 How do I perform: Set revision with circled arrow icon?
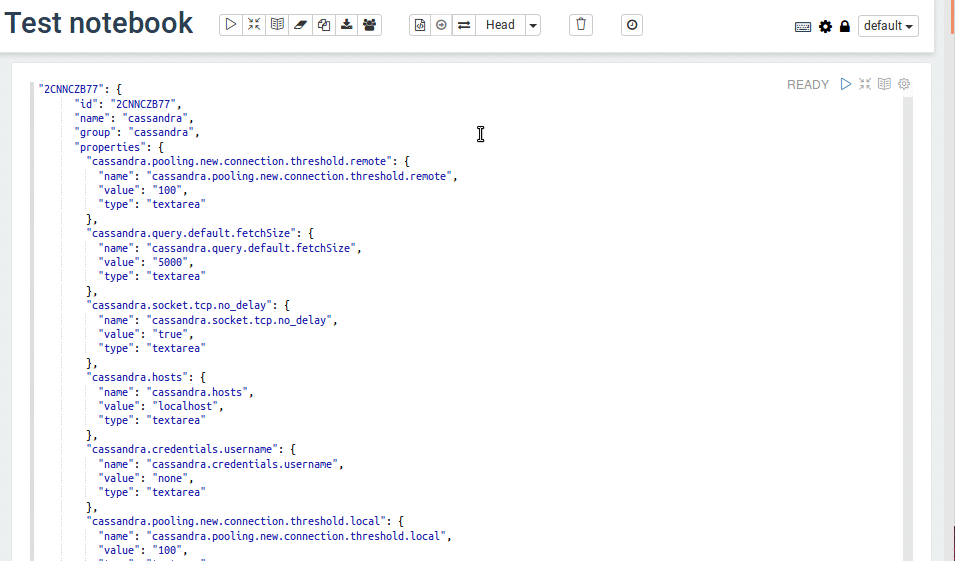441,25
